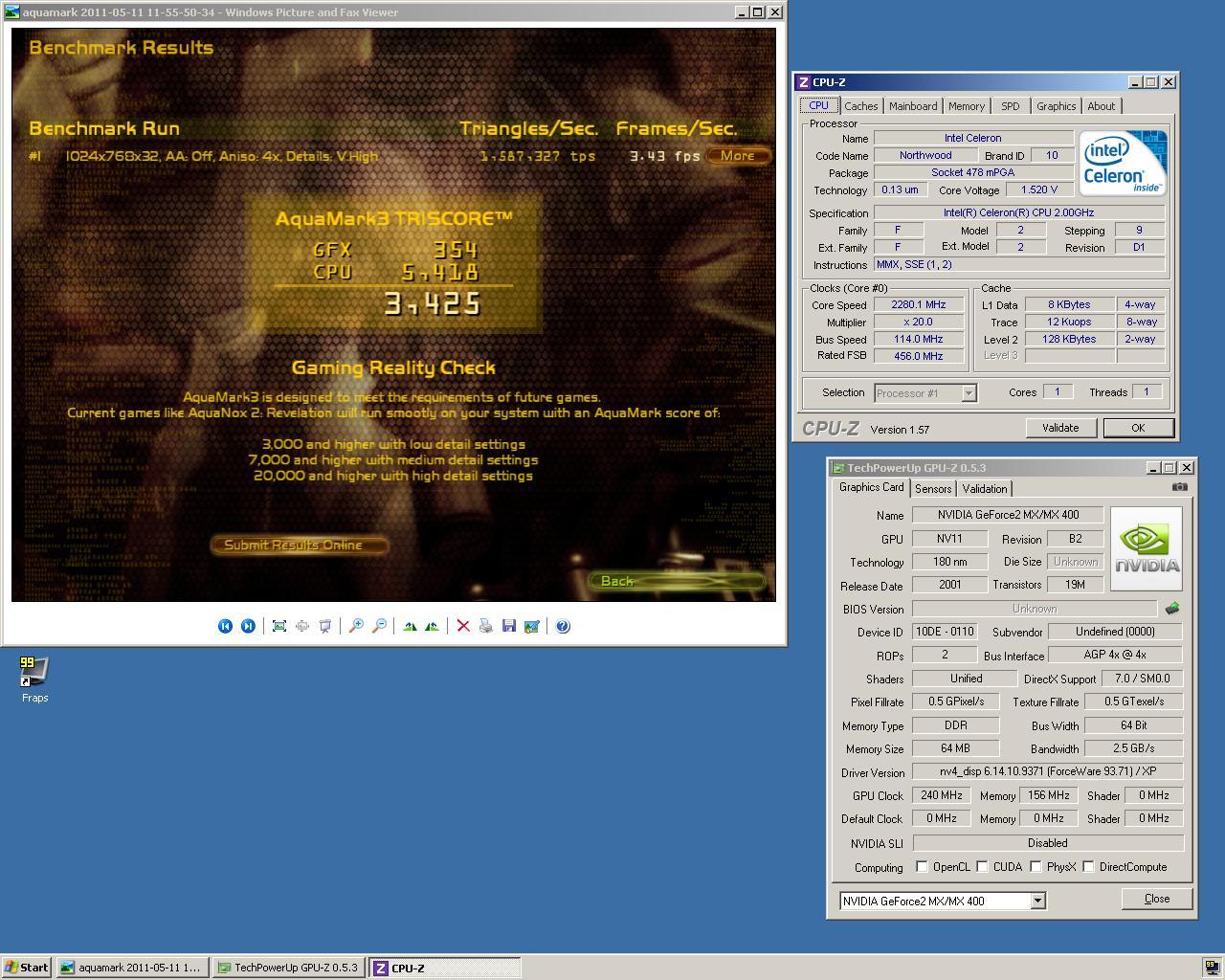Go to the next image in viewer
Screen dimensions: 1225x980
tap(248, 626)
